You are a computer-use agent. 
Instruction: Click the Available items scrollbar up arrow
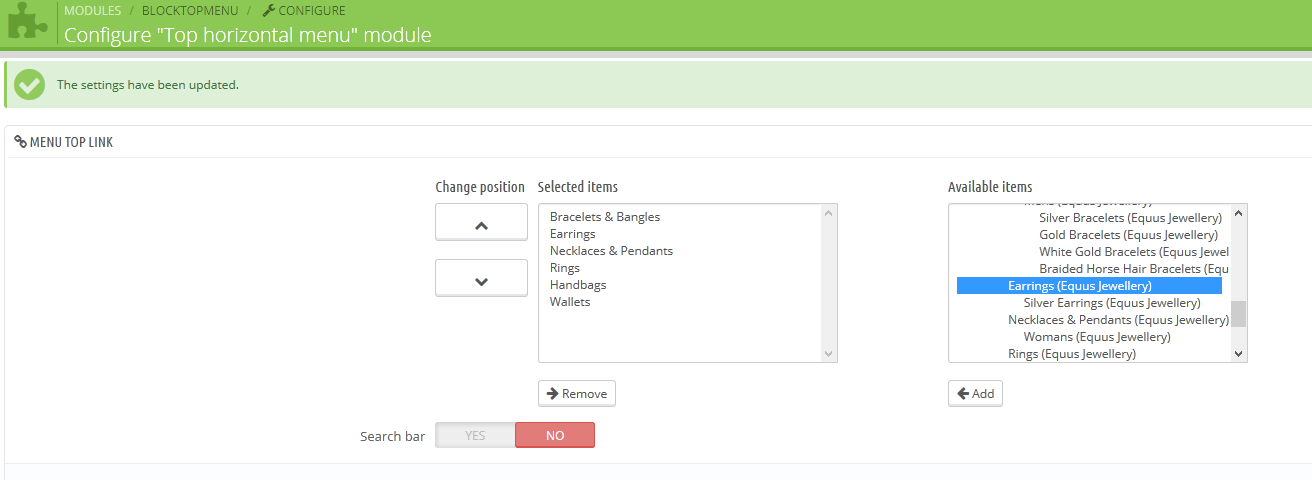1239,213
